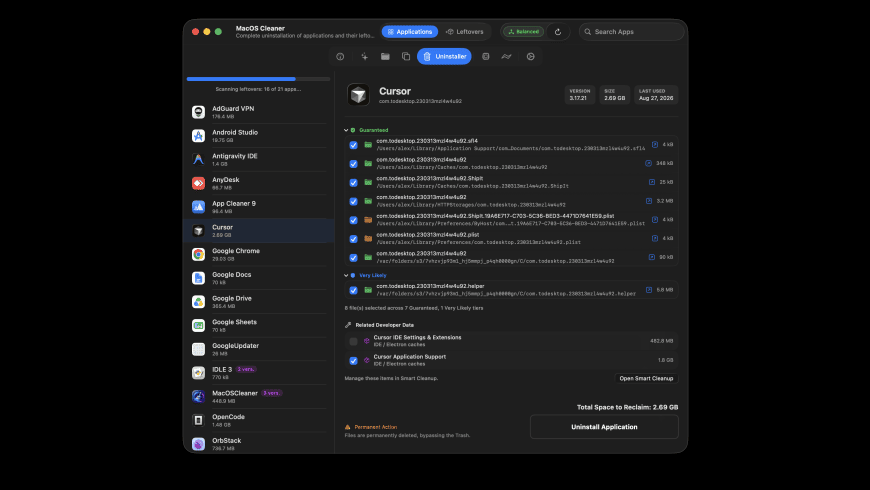The width and height of the screenshot is (870, 490).
Task: Click the Size 2.69 GB stat box
Action: point(614,94)
